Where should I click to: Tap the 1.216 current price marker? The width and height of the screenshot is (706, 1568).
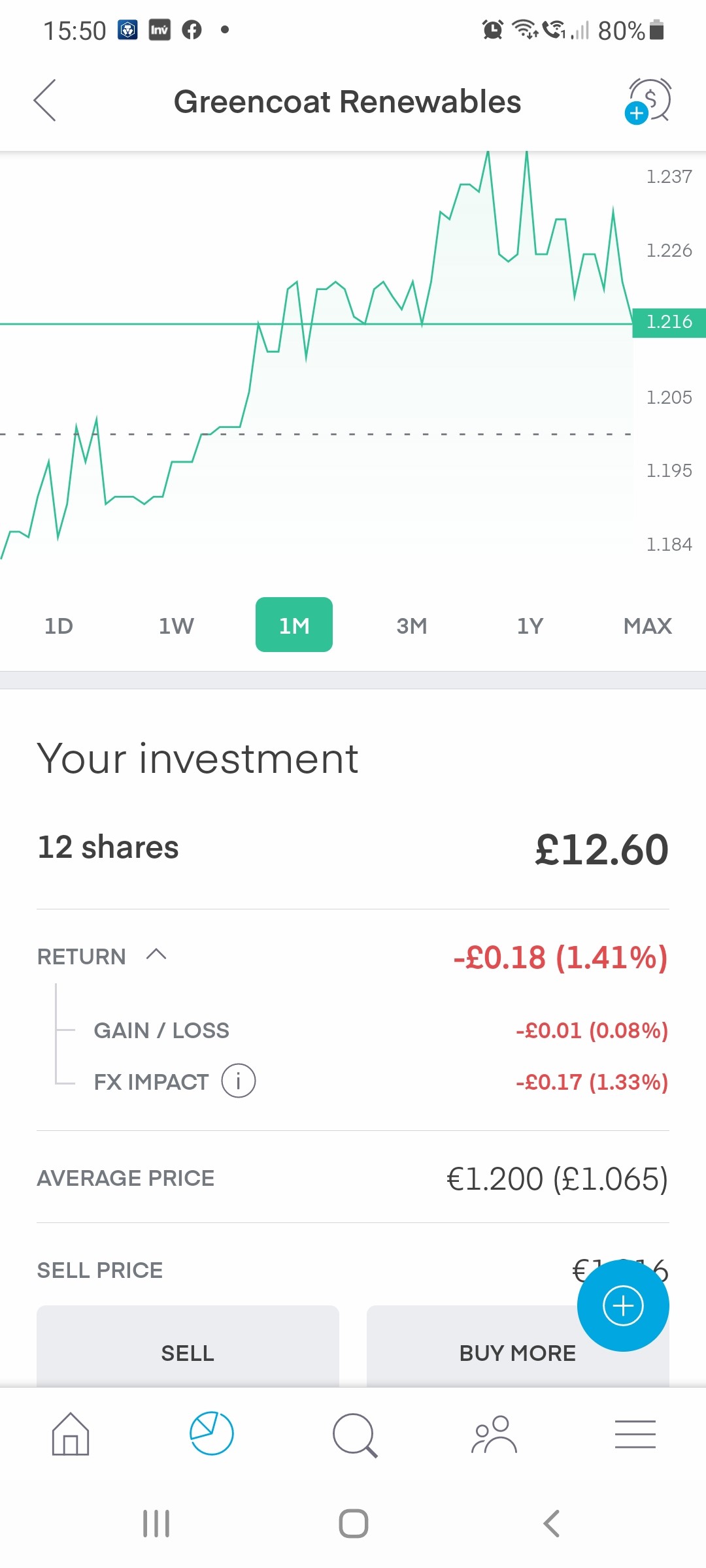point(669,322)
